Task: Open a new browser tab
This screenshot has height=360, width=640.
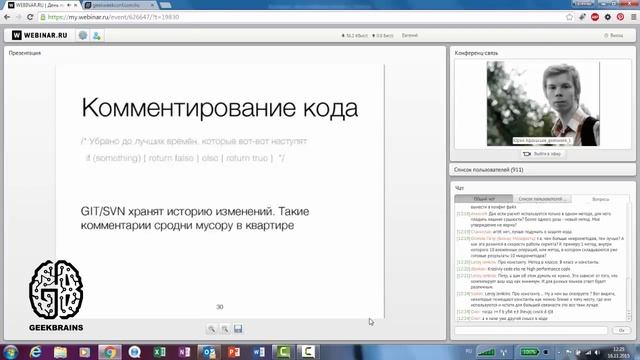Action: coord(165,5)
